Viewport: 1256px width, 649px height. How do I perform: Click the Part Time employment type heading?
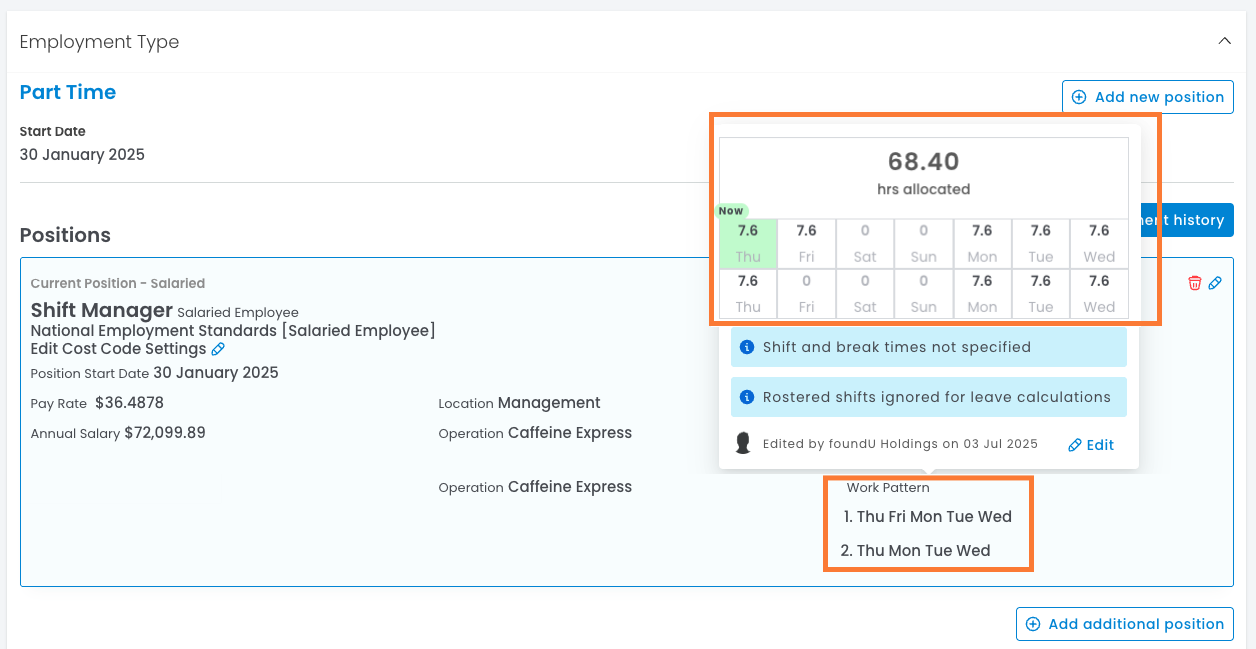(68, 92)
